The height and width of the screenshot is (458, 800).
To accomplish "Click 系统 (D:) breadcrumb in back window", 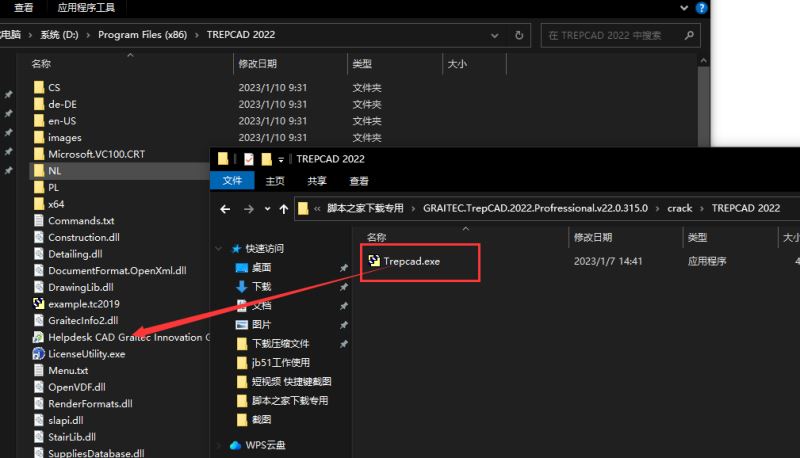I will click(59, 35).
